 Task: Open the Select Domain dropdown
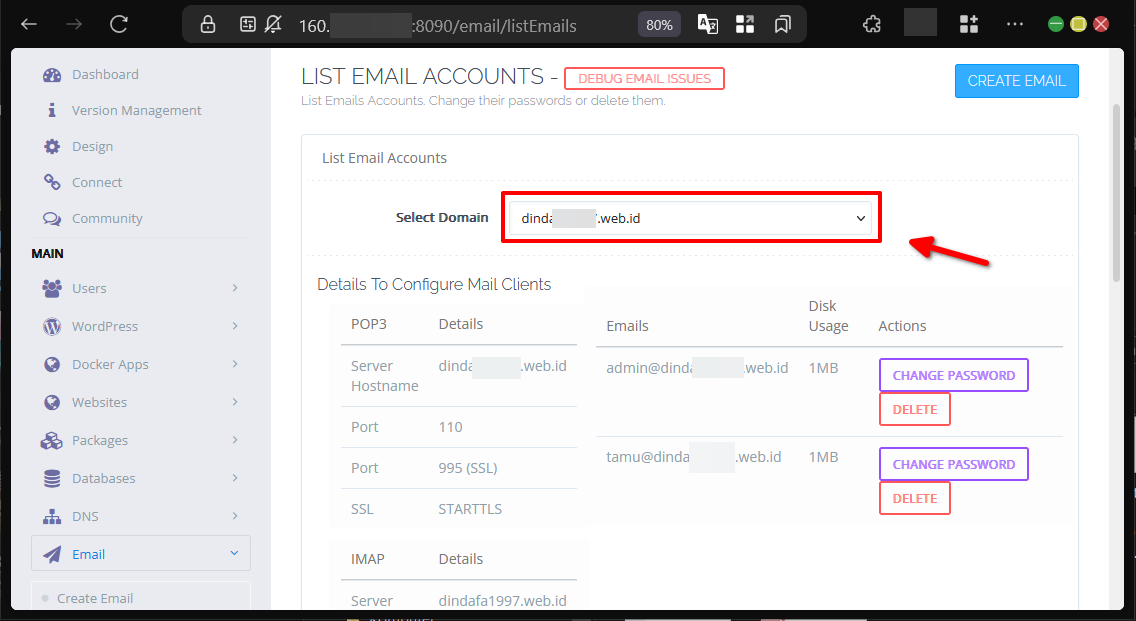click(690, 218)
